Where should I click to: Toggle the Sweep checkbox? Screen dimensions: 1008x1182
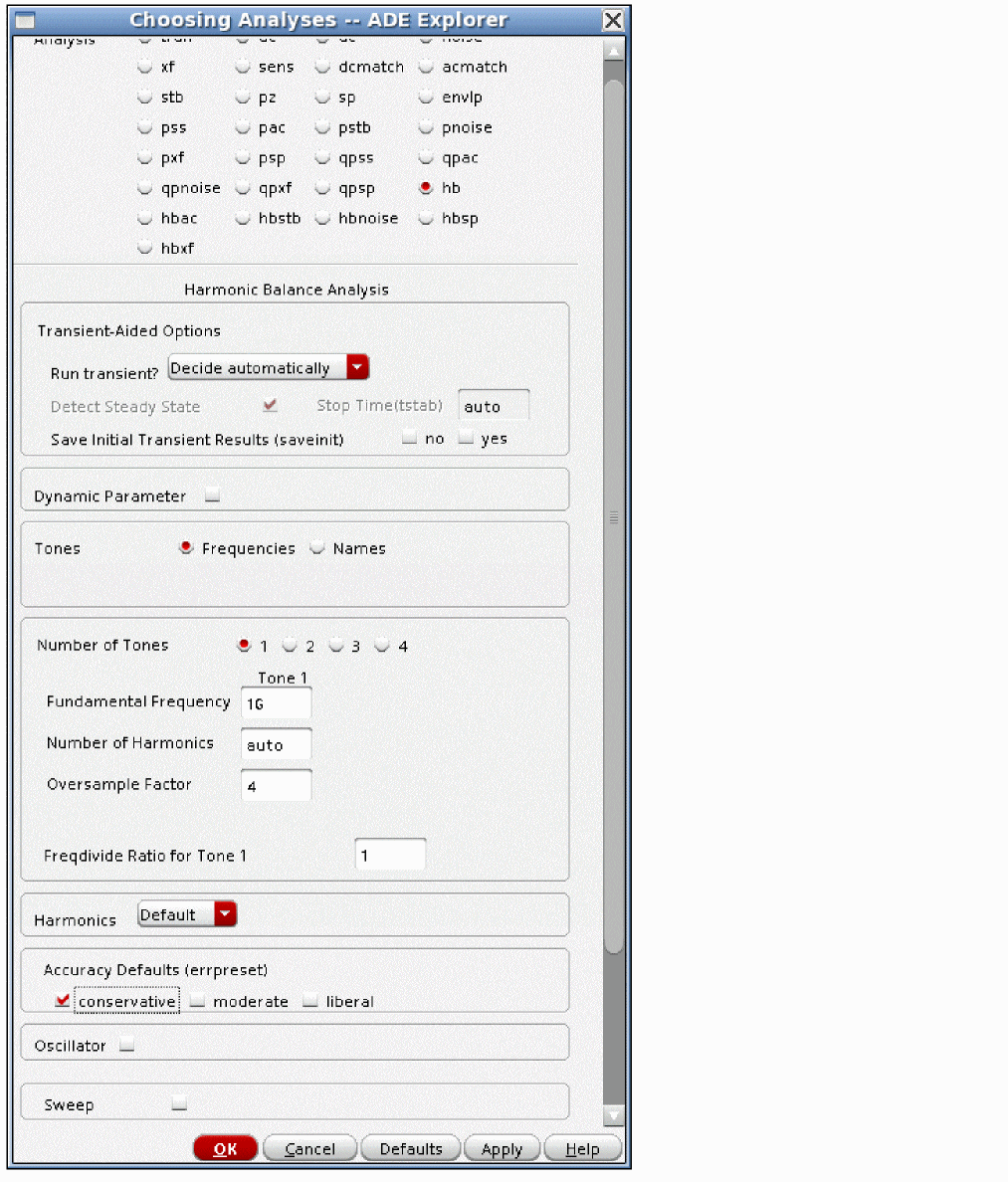179,1103
